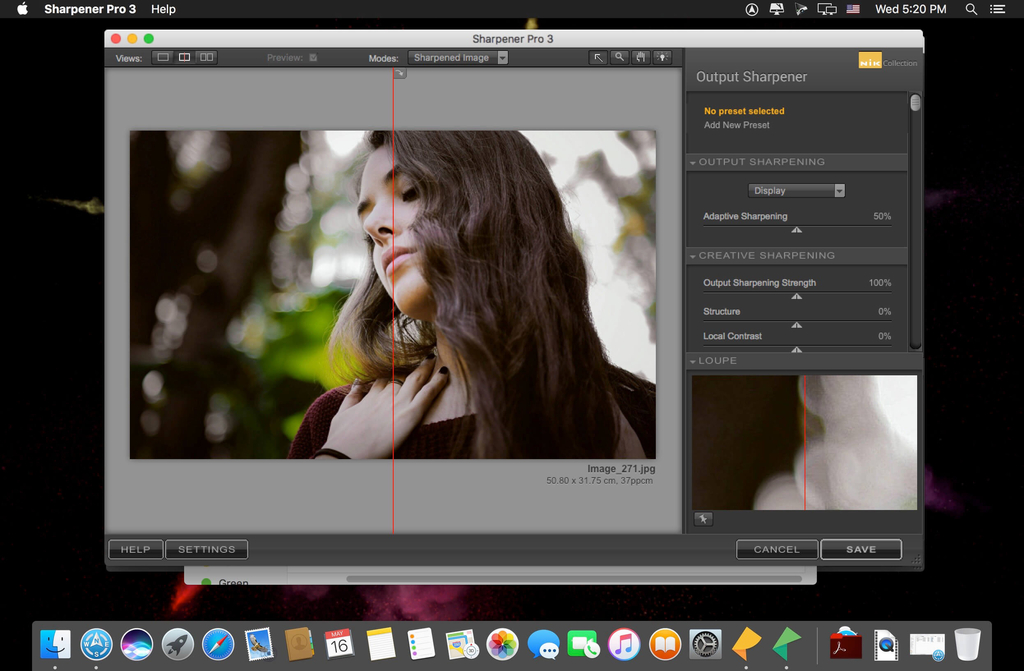Toggle the Preview checkbox
1024x671 pixels.
pyautogui.click(x=313, y=58)
